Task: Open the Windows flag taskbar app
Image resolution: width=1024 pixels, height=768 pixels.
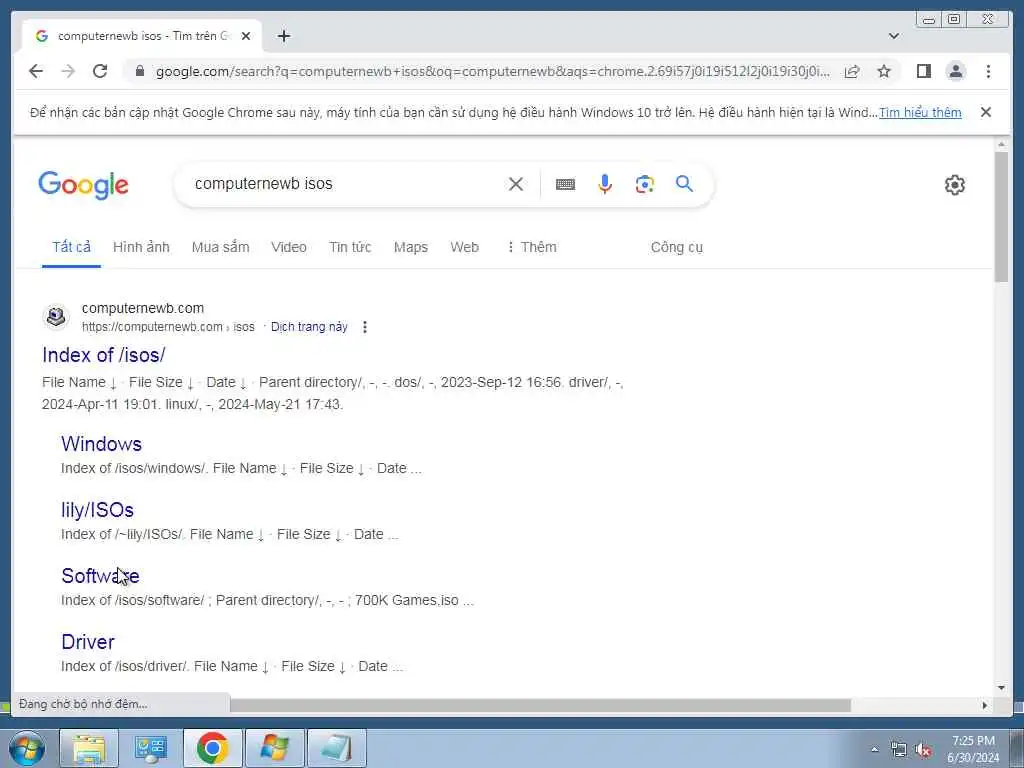Action: click(274, 748)
